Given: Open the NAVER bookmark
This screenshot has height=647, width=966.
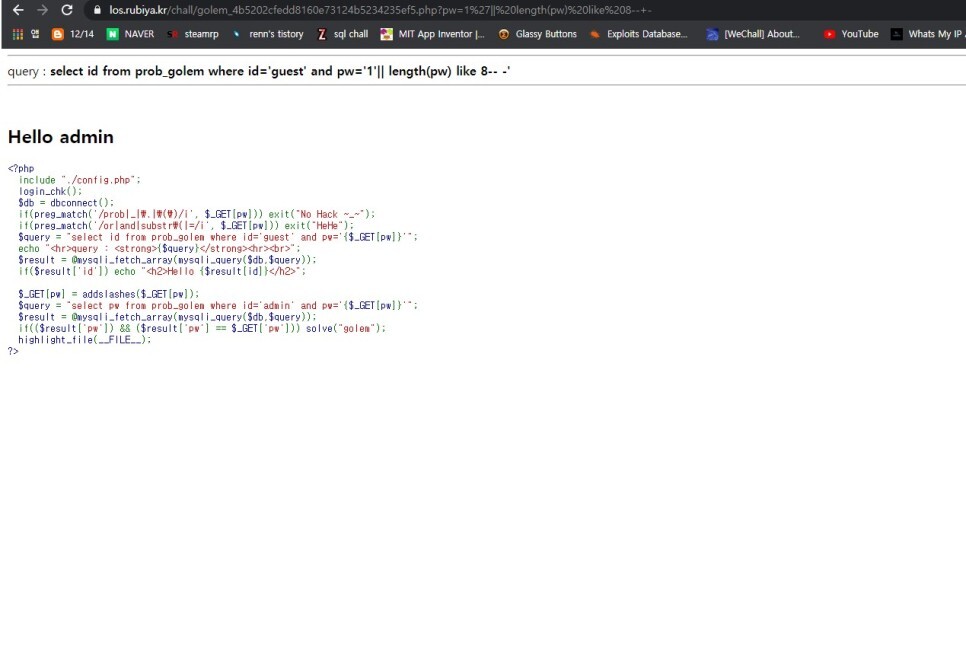Looking at the screenshot, I should click(131, 34).
